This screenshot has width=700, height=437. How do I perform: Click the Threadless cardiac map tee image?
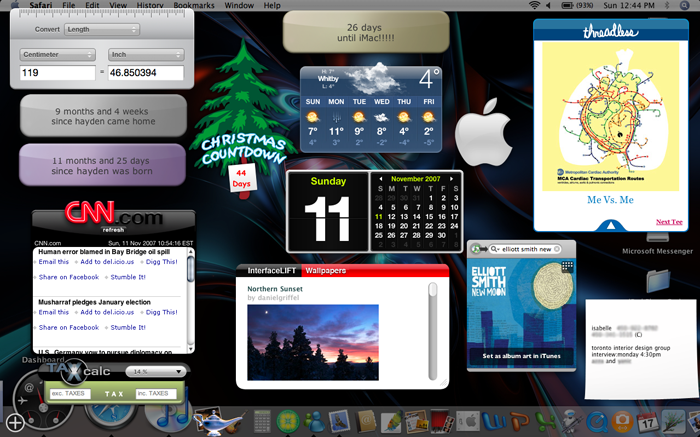click(610, 116)
